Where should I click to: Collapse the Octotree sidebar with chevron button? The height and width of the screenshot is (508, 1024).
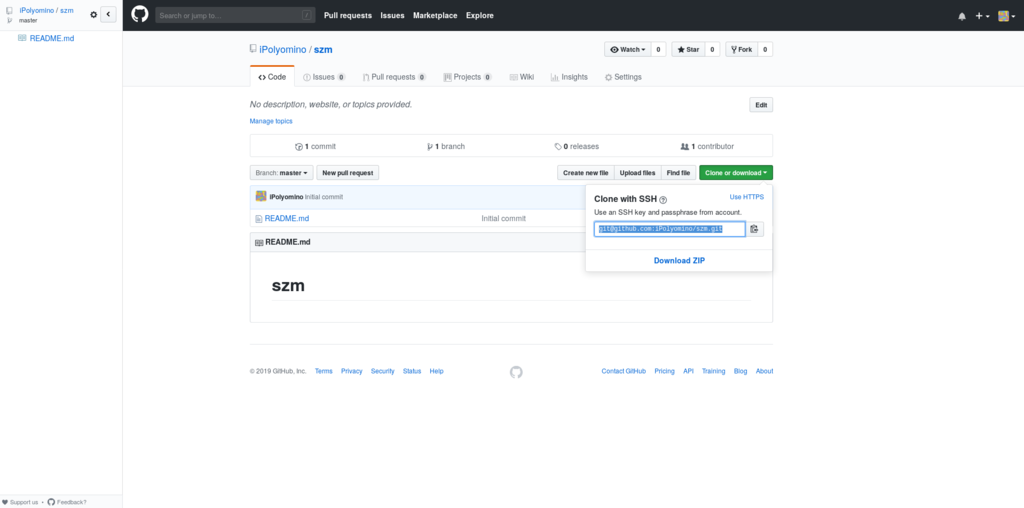coord(108,14)
